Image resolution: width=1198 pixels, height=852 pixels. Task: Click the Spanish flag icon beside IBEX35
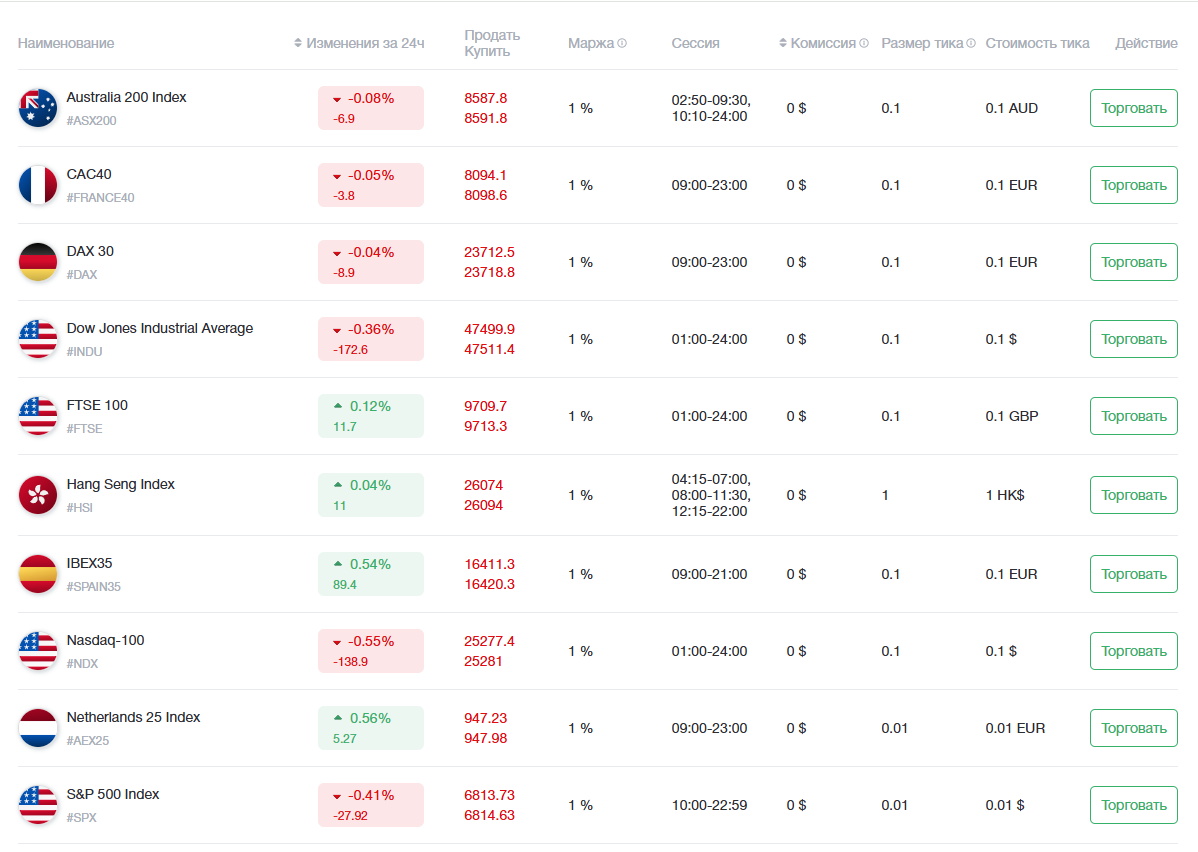pos(38,574)
